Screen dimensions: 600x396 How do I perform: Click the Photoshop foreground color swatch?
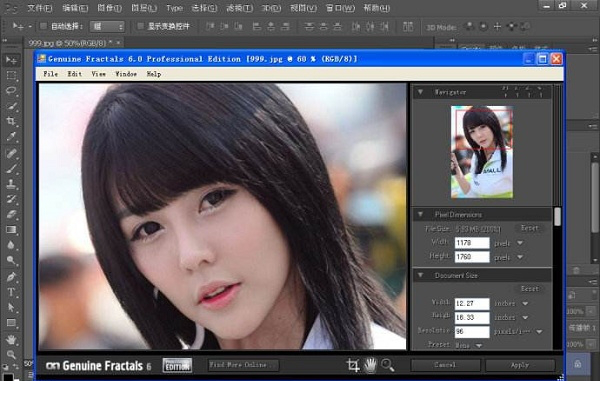pyautogui.click(x=8, y=377)
